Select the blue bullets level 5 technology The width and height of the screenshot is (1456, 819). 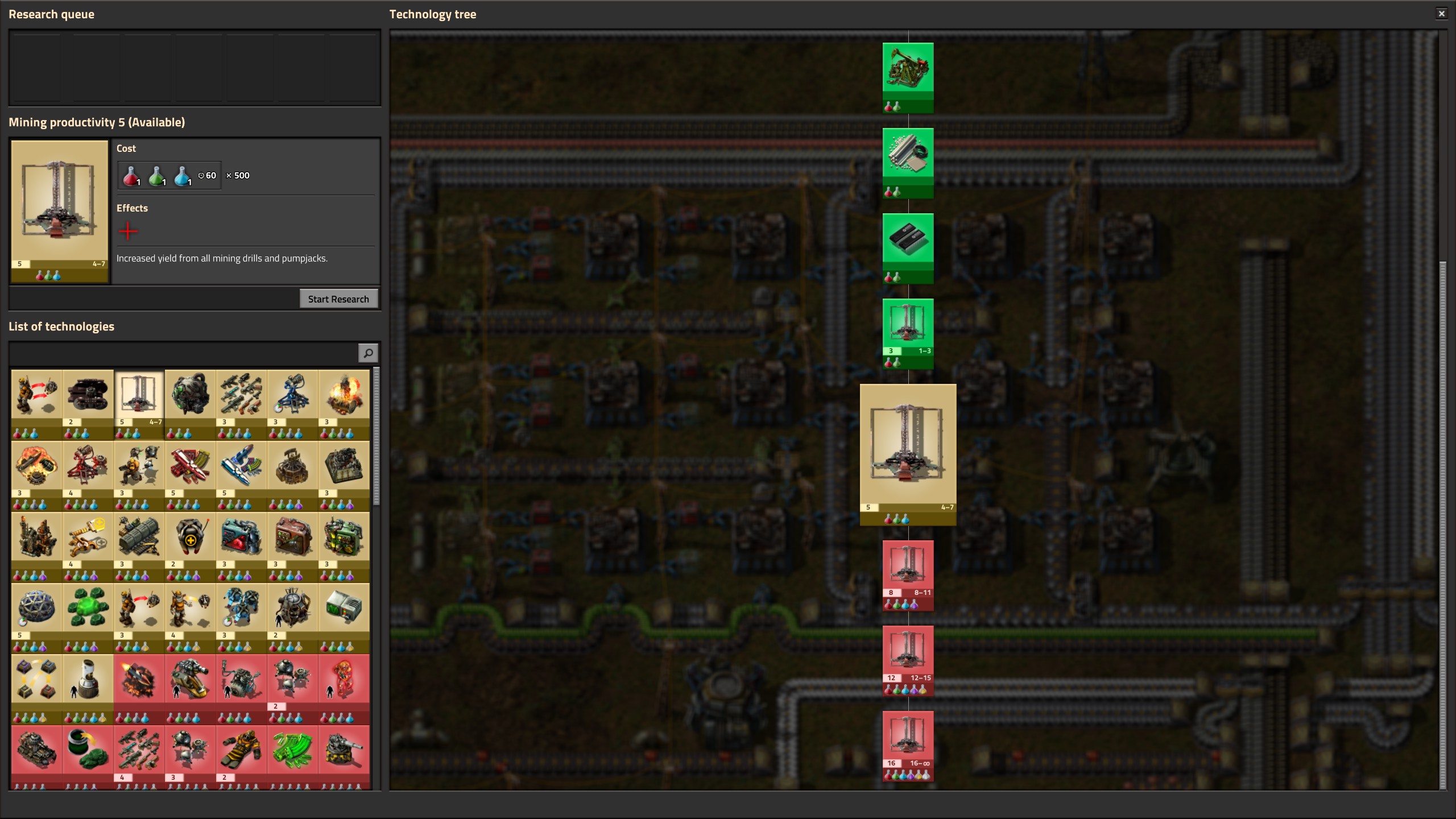click(x=242, y=476)
